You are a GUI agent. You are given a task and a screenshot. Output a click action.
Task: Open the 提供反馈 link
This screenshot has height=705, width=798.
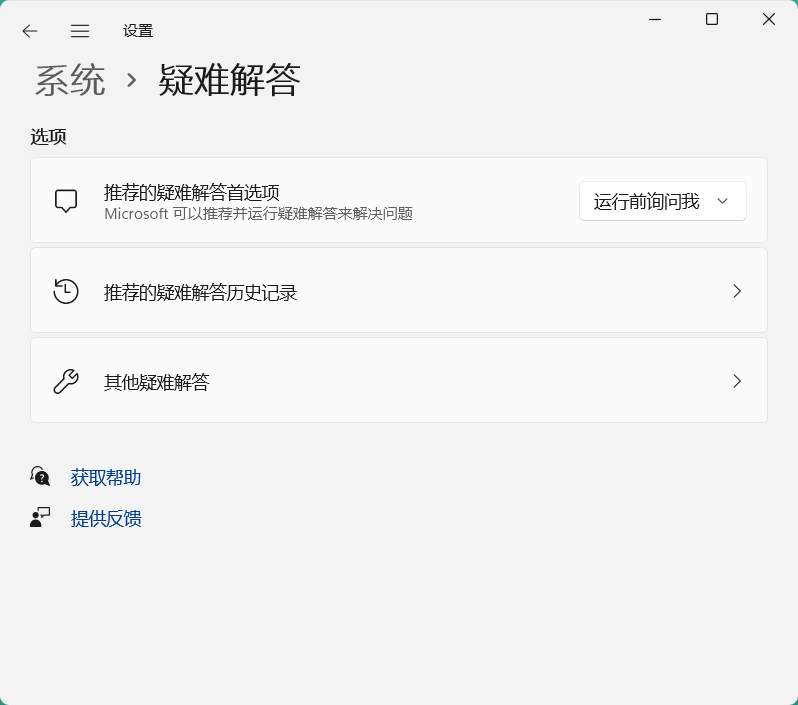click(106, 518)
